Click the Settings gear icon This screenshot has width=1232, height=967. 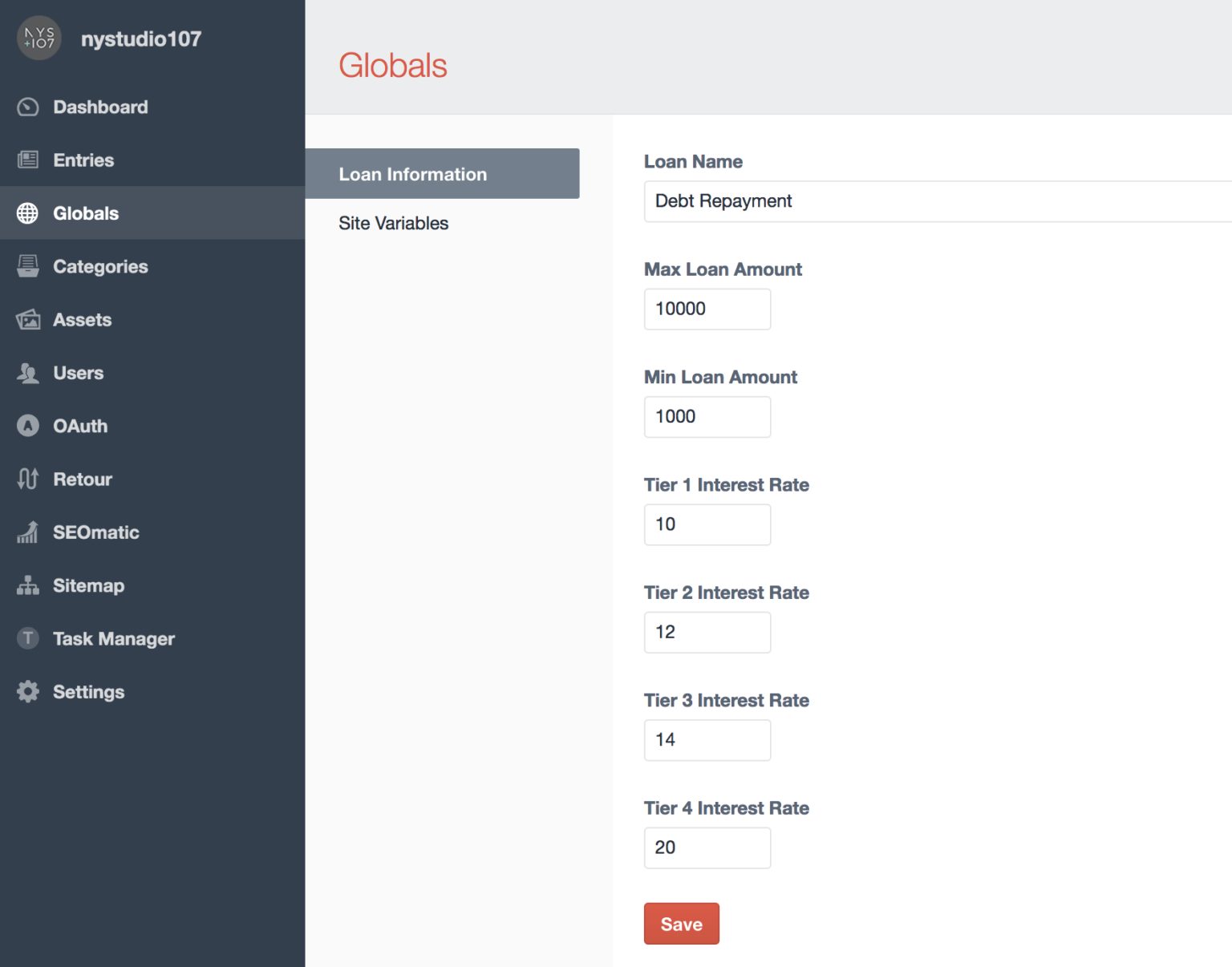coord(28,691)
